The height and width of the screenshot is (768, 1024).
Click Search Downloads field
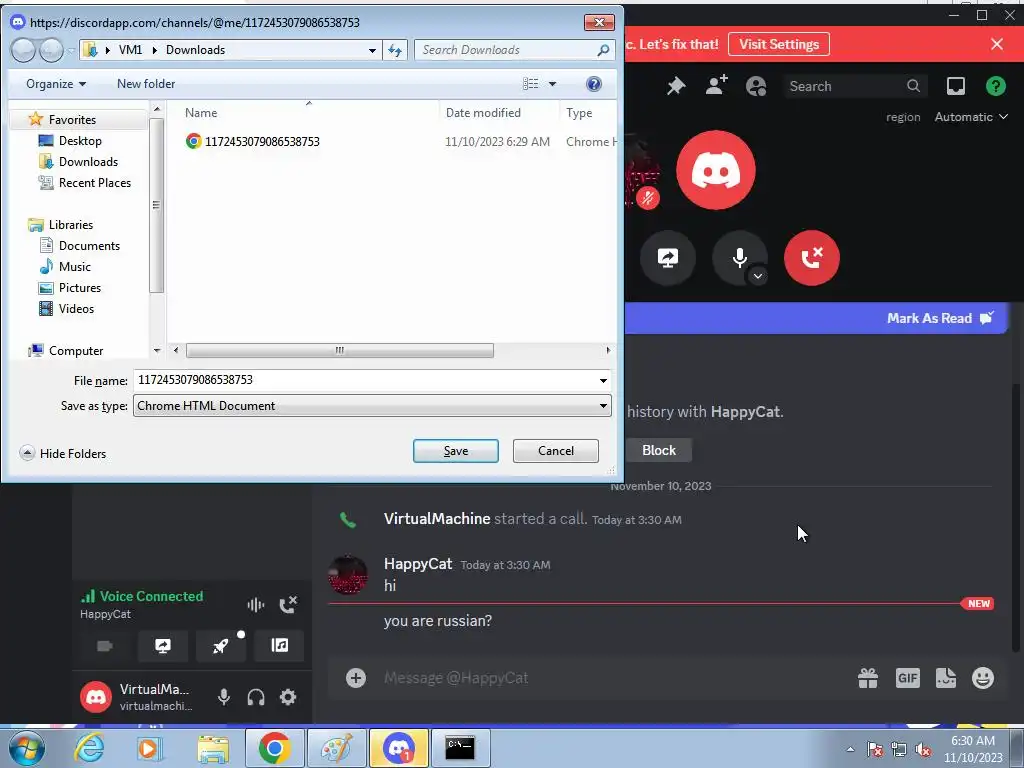(515, 50)
